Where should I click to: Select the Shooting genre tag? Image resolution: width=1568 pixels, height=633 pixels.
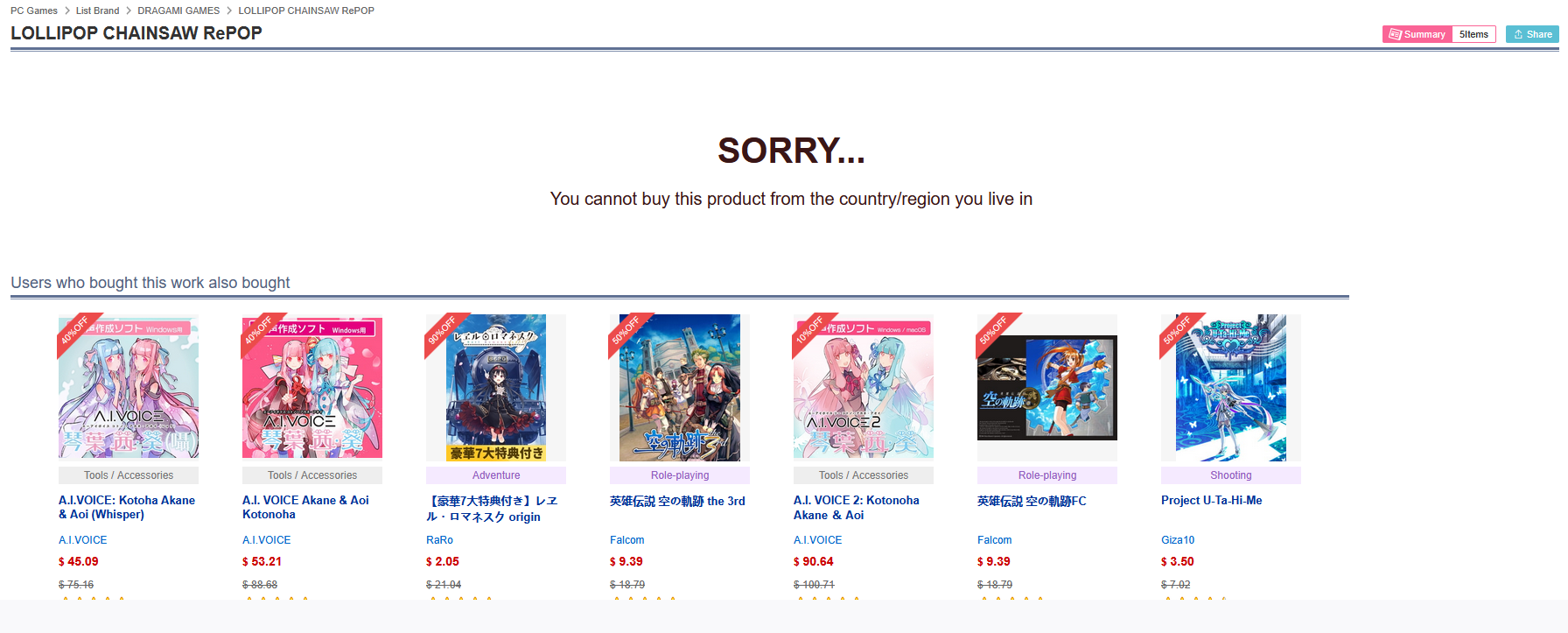pos(1231,475)
